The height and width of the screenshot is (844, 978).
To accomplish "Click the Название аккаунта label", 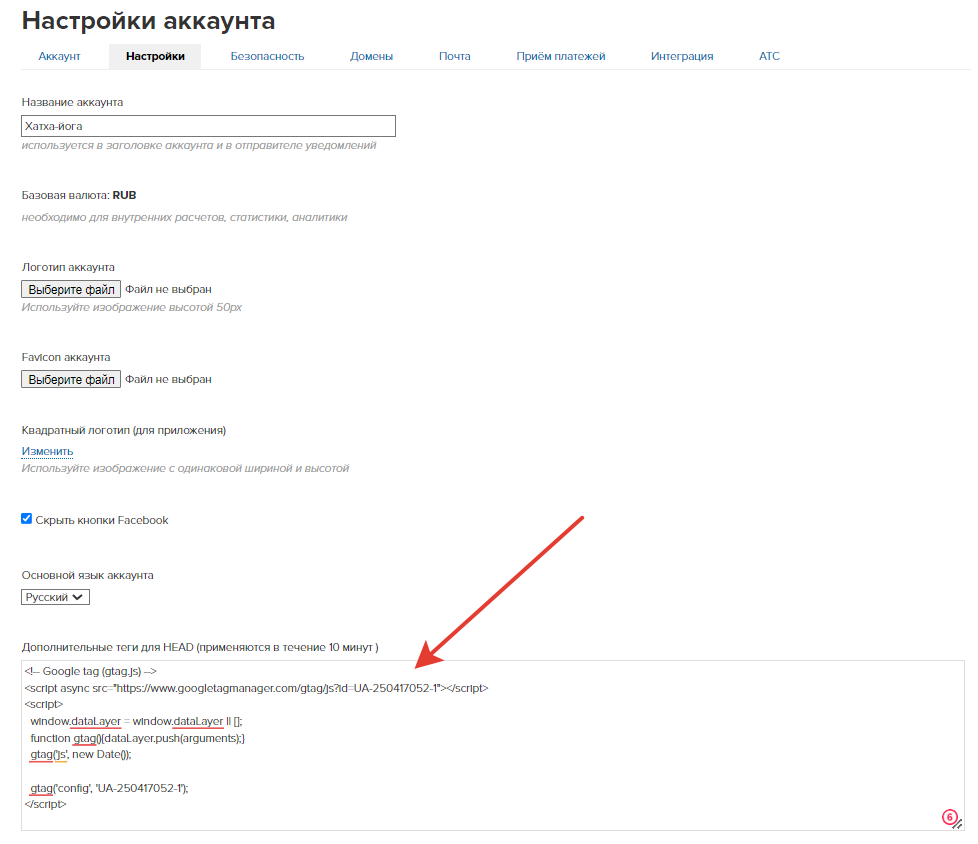I will (72, 102).
